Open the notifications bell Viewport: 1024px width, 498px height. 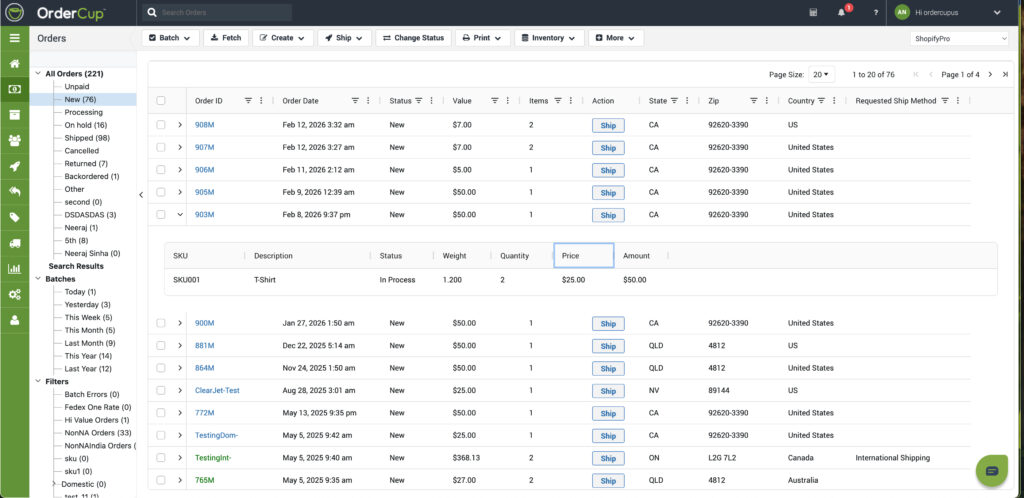click(x=841, y=13)
